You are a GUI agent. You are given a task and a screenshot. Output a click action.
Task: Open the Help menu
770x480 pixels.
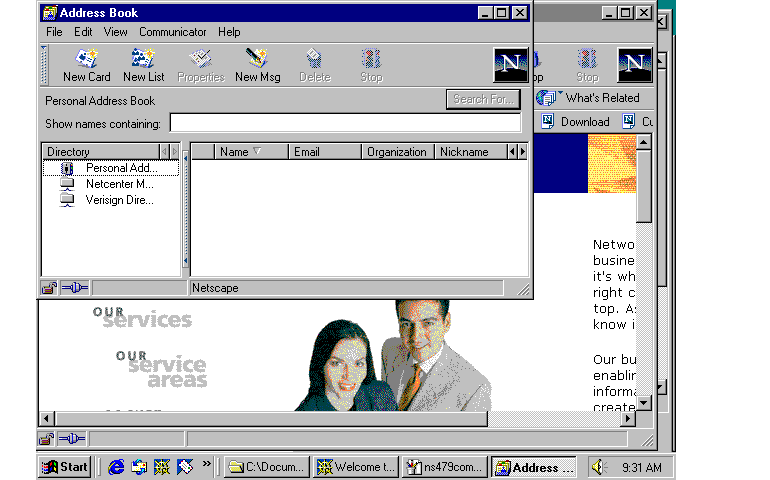[229, 32]
